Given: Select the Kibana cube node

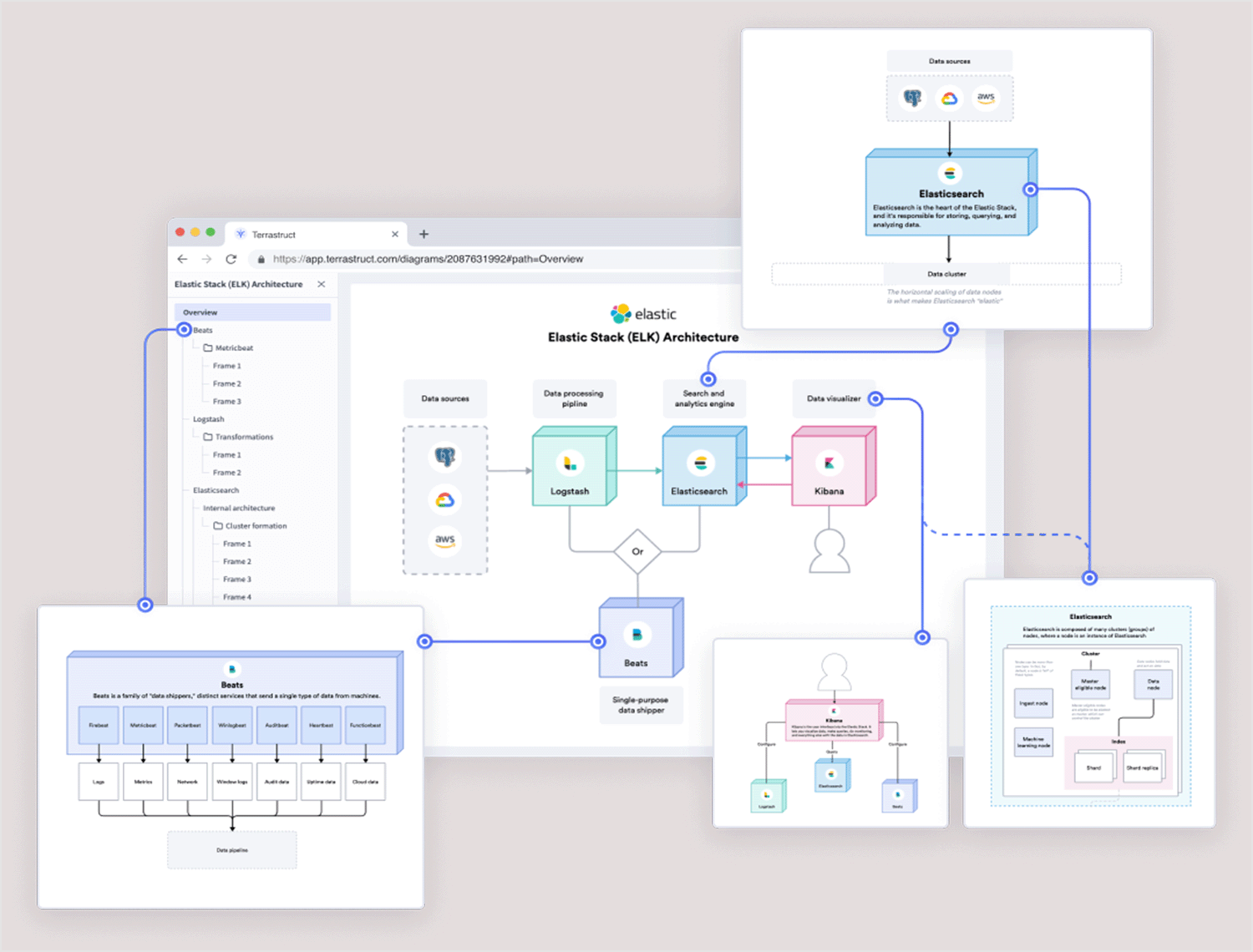Looking at the screenshot, I should click(x=833, y=466).
